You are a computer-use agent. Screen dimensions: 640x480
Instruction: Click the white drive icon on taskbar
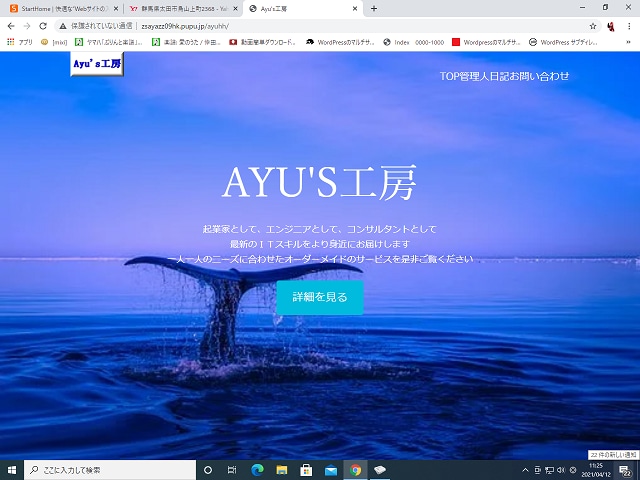pos(380,470)
